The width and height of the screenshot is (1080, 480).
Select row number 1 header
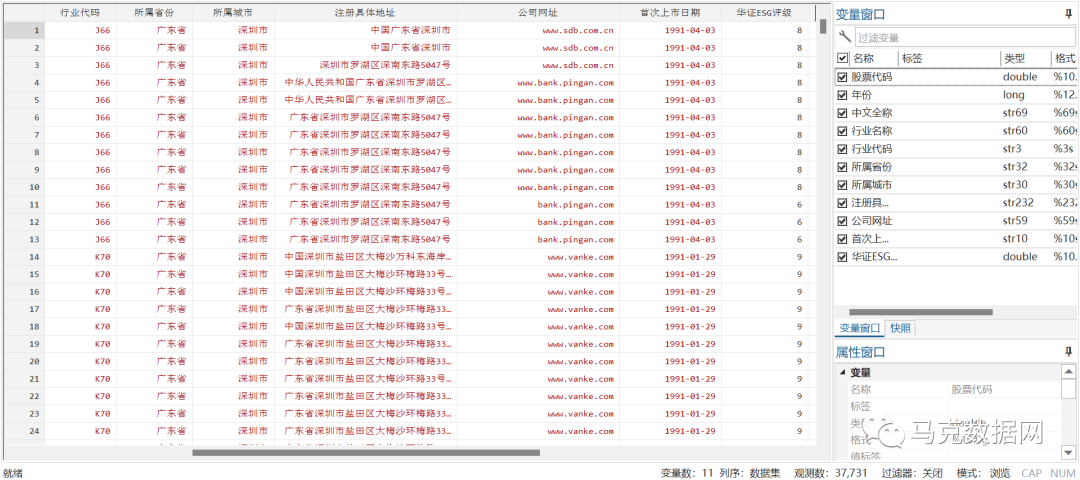23,30
